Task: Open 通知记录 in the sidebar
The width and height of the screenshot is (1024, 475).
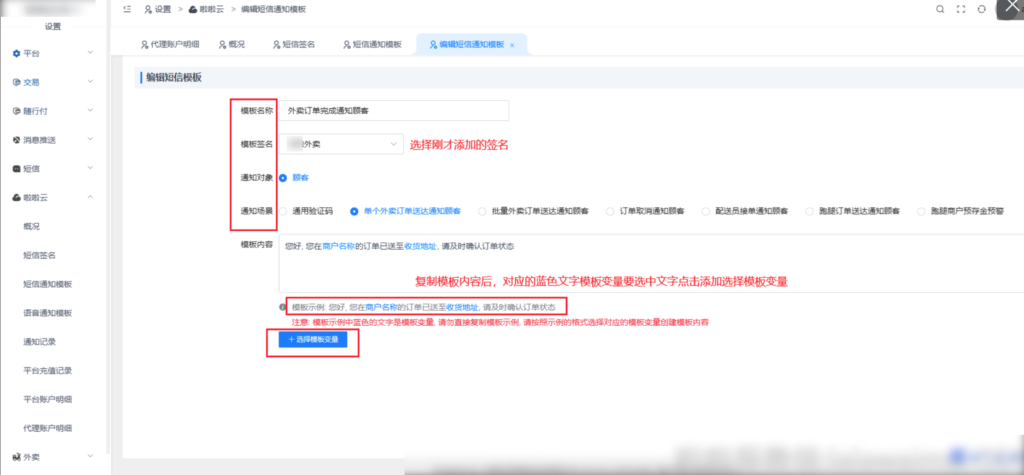Action: pyautogui.click(x=39, y=342)
